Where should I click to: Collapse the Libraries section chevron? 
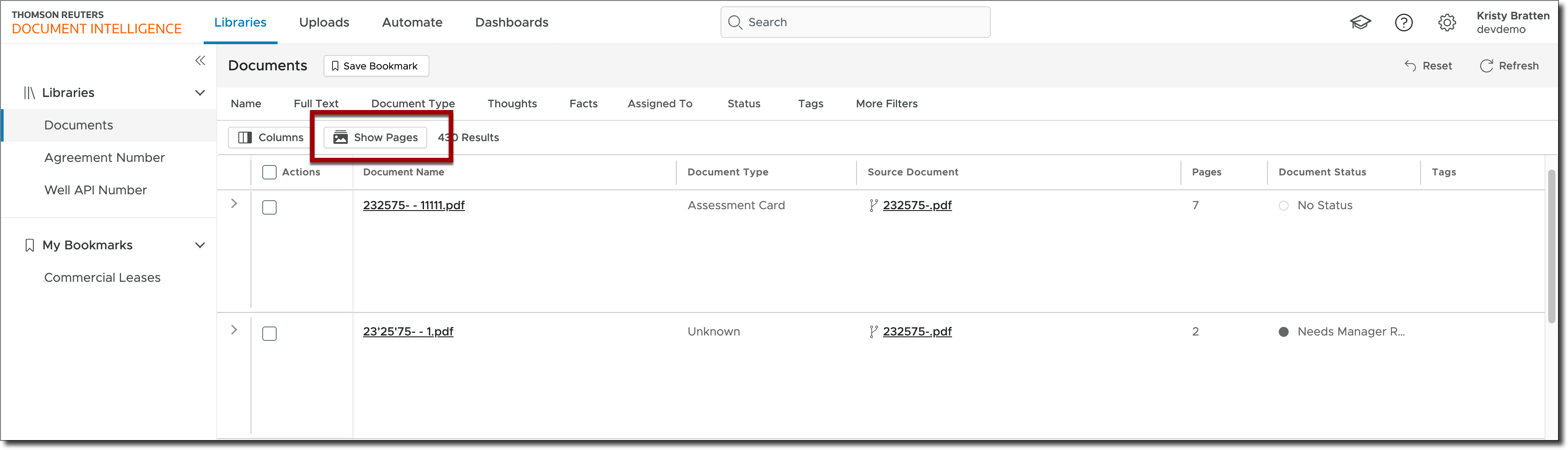pos(200,92)
